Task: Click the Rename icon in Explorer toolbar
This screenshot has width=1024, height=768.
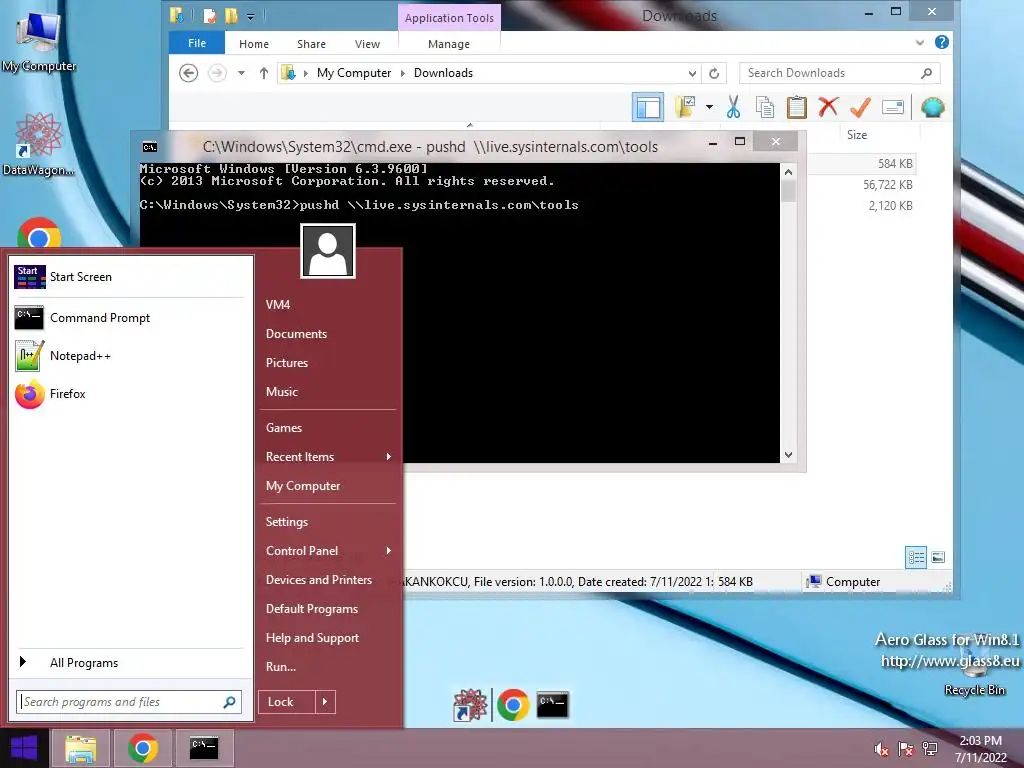Action: coord(892,107)
